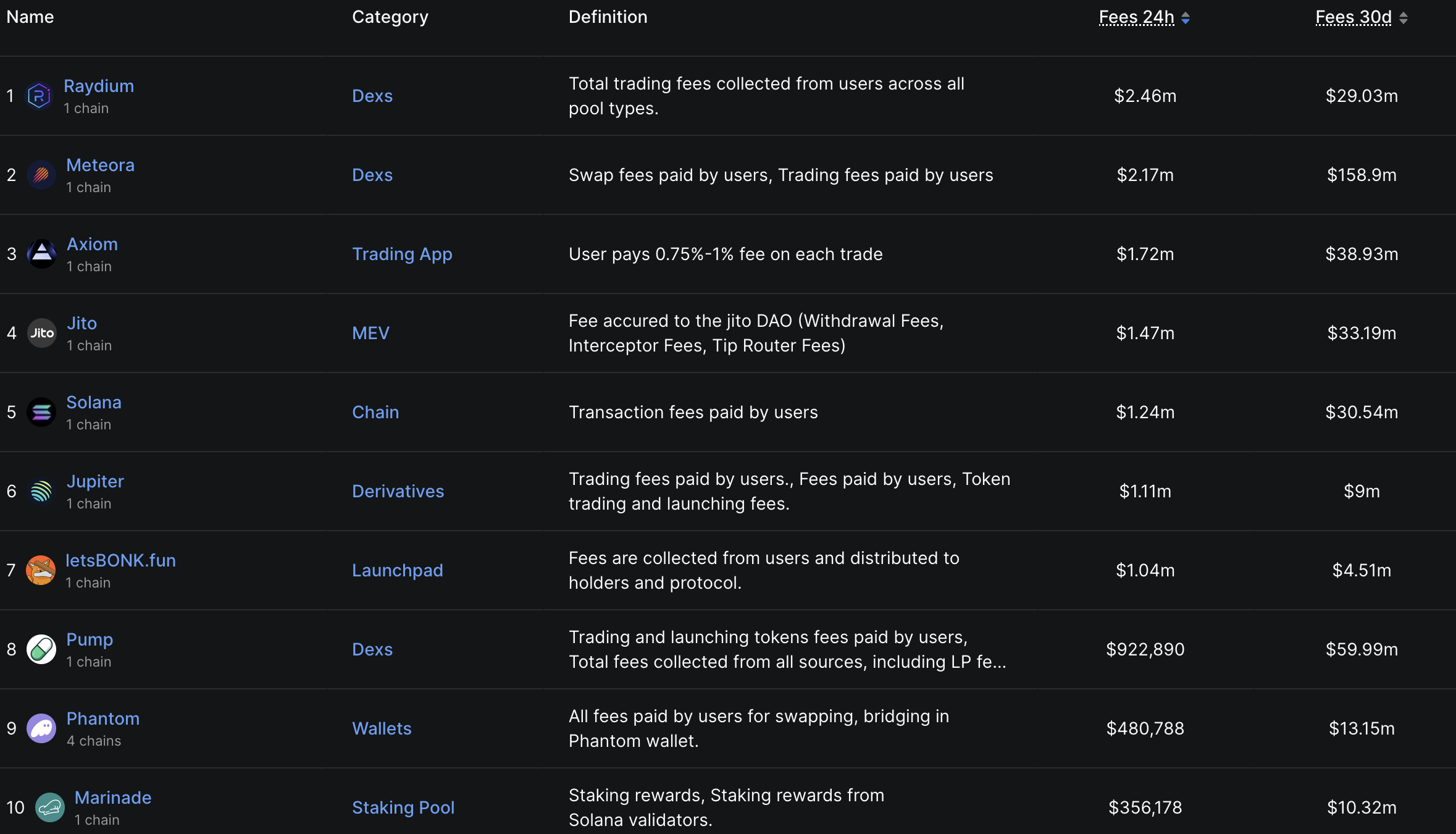Open the Trading App category link
Image resolution: width=1456 pixels, height=834 pixels.
pyautogui.click(x=402, y=254)
